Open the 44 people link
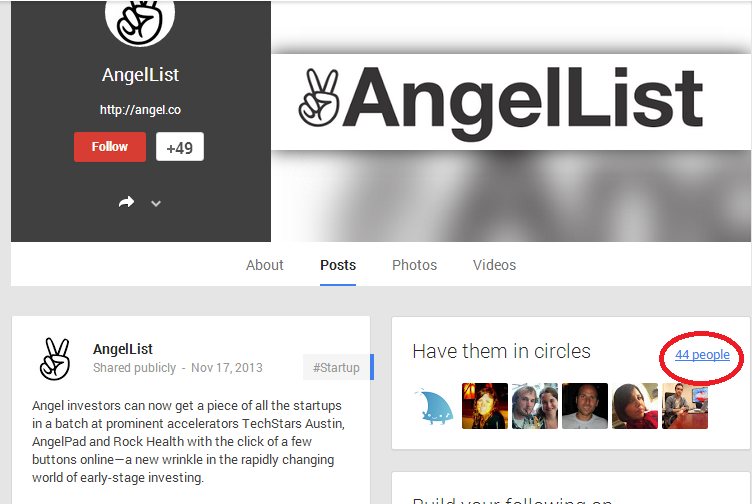752x504 pixels. (702, 355)
